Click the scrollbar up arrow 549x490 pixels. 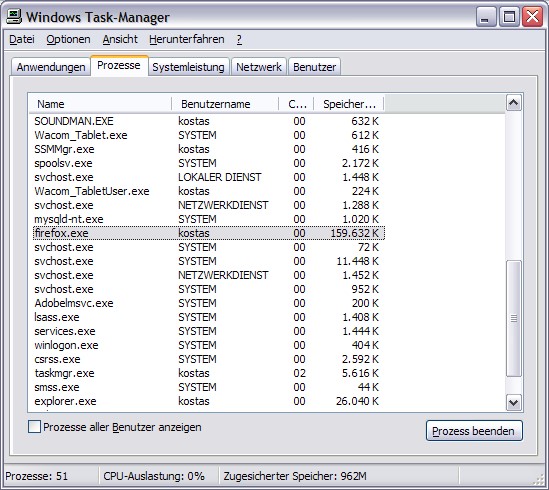[513, 103]
